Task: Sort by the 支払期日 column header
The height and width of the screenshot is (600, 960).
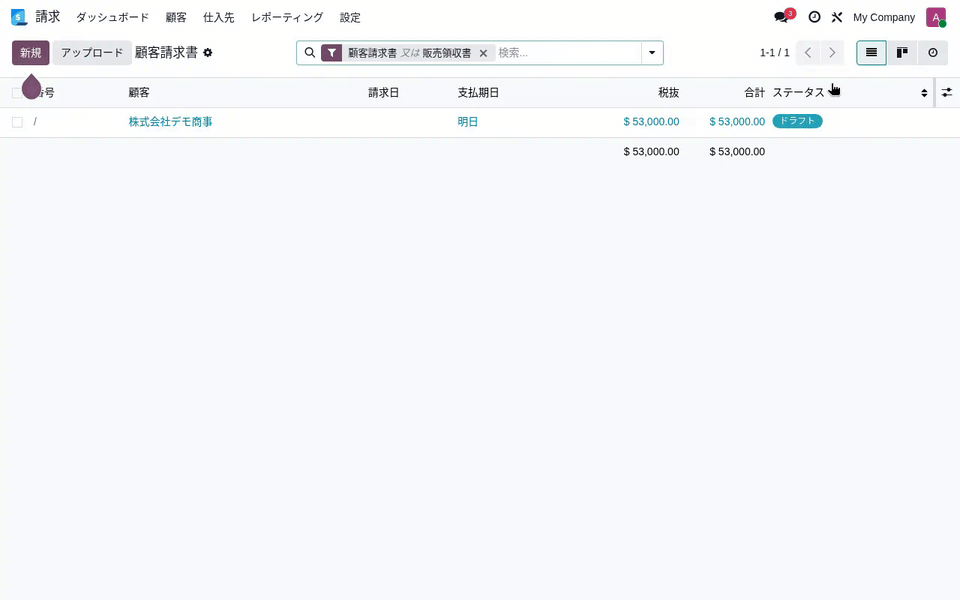Action: (x=478, y=92)
